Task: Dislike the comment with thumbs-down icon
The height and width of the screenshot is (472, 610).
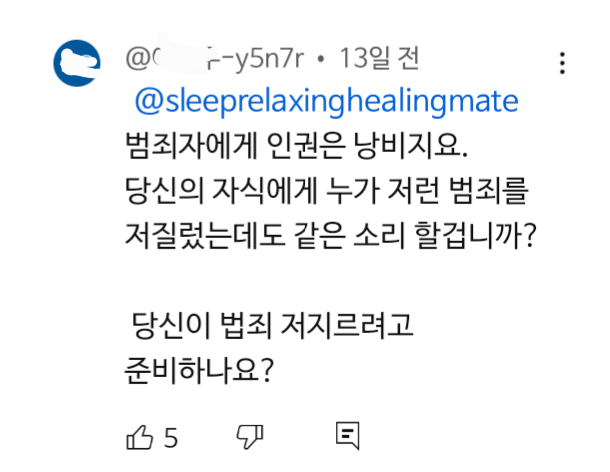Action: [249, 437]
